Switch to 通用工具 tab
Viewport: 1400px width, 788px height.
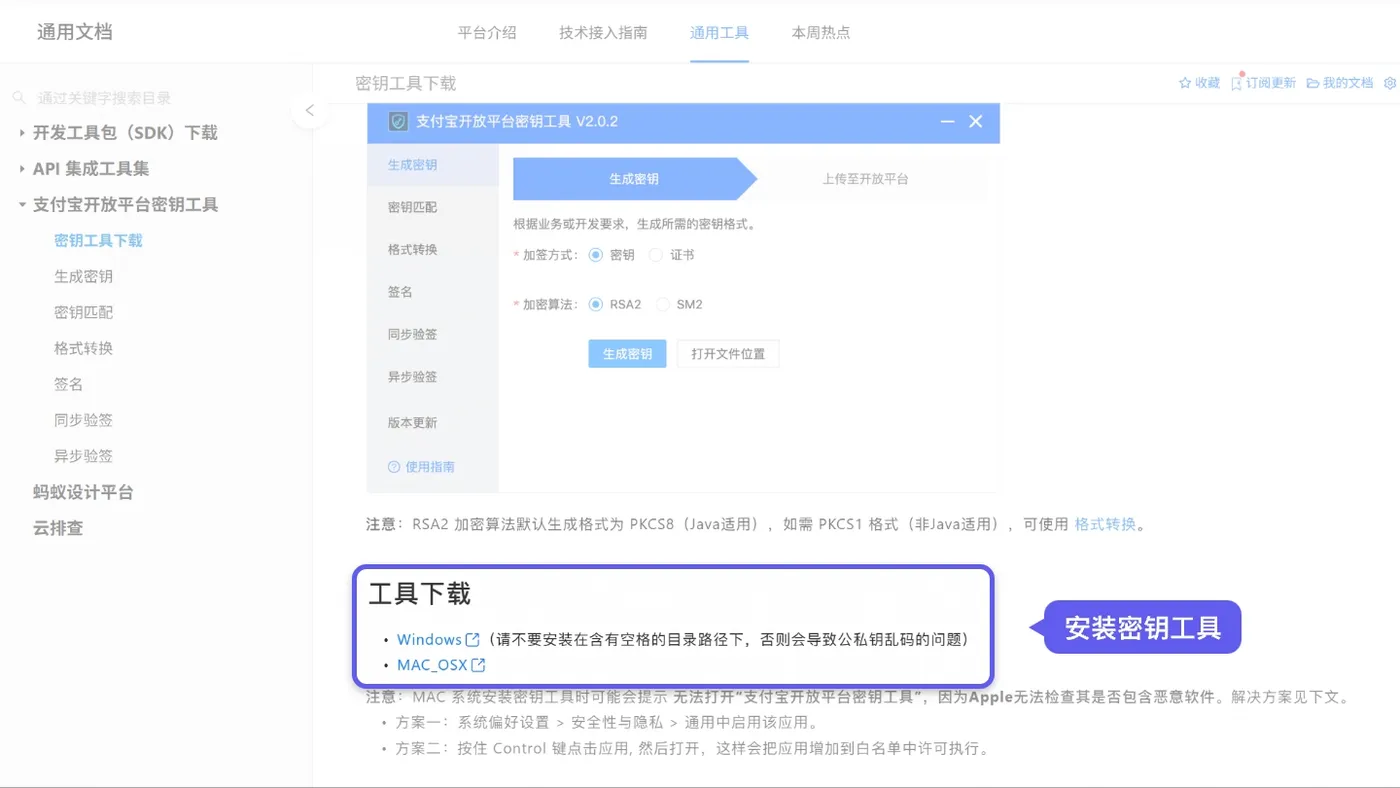719,32
